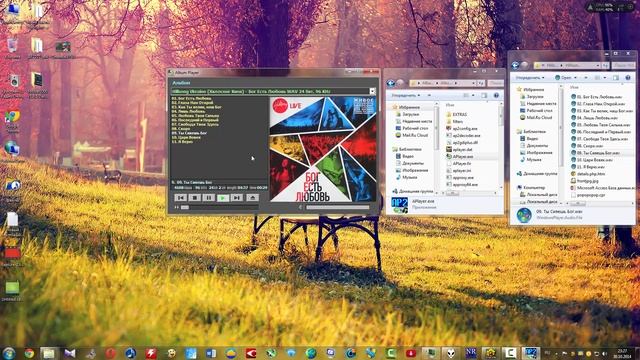This screenshot has height=360, width=640.
Task: Click the album cover art image
Action: point(323,149)
